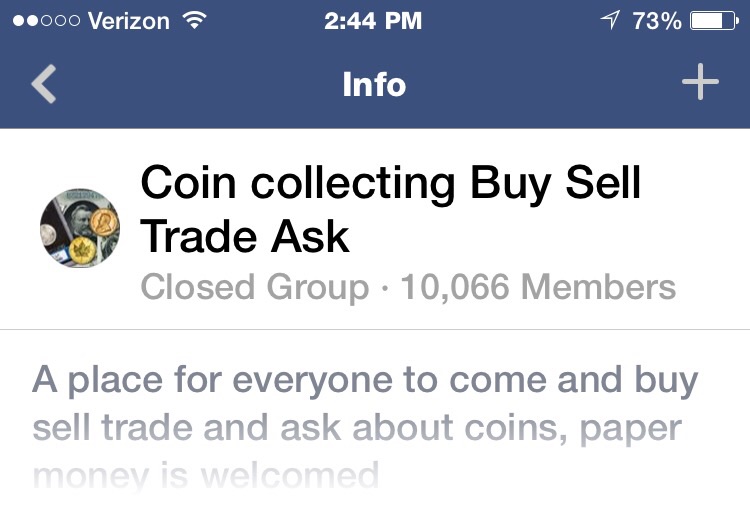Tap the Wi-Fi status icon

[x=194, y=21]
